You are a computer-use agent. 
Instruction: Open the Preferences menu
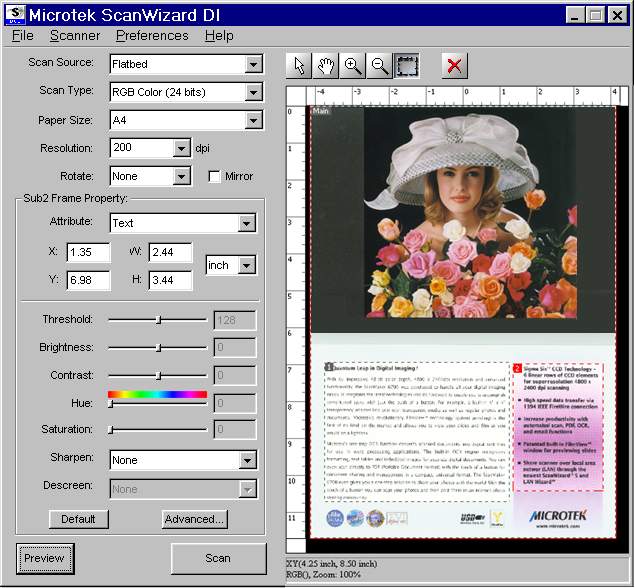click(152, 35)
